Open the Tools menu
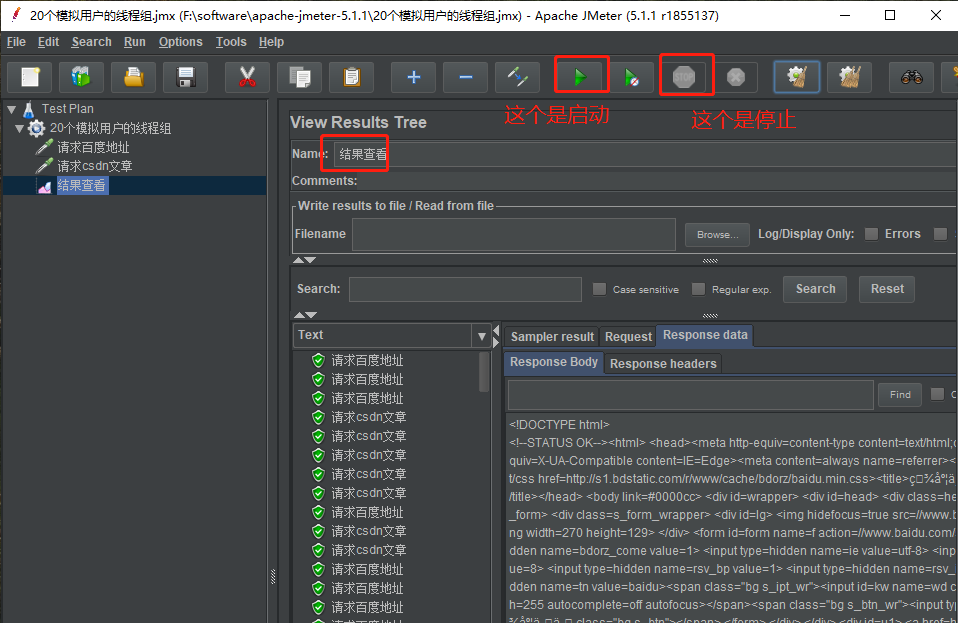 pyautogui.click(x=231, y=42)
